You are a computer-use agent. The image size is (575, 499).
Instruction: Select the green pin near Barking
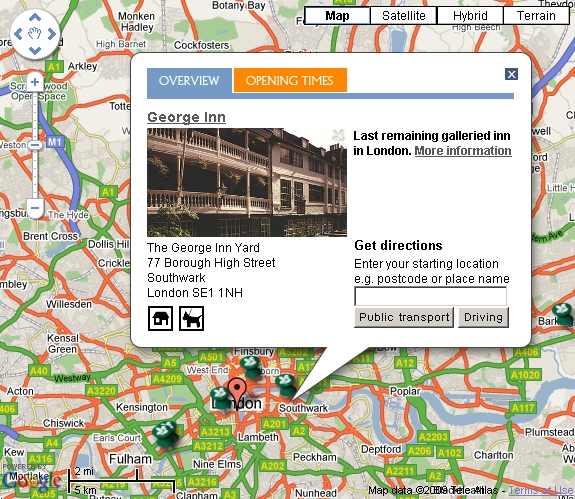pos(563,314)
